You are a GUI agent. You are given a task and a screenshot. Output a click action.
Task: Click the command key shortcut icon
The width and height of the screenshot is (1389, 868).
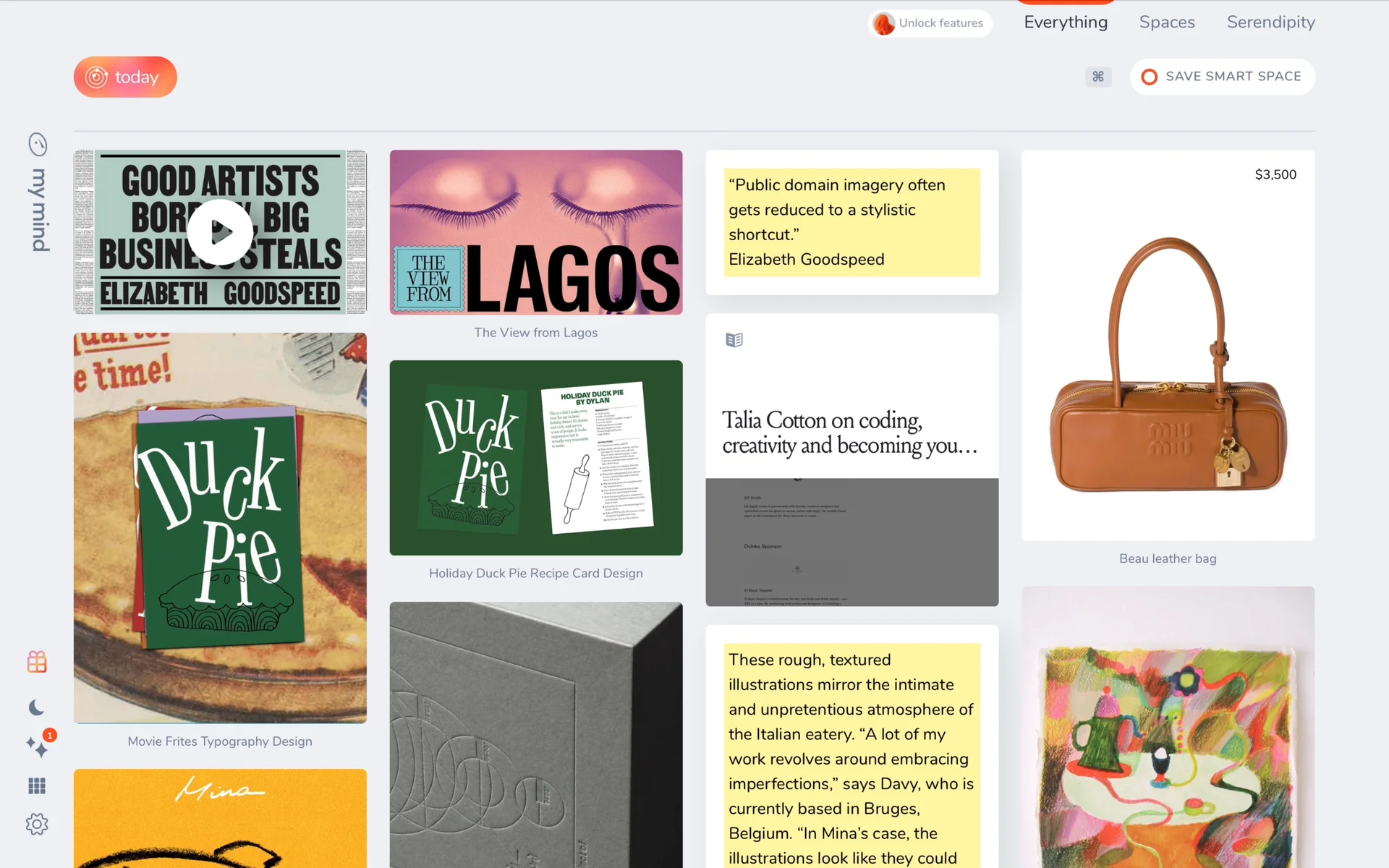pos(1097,77)
